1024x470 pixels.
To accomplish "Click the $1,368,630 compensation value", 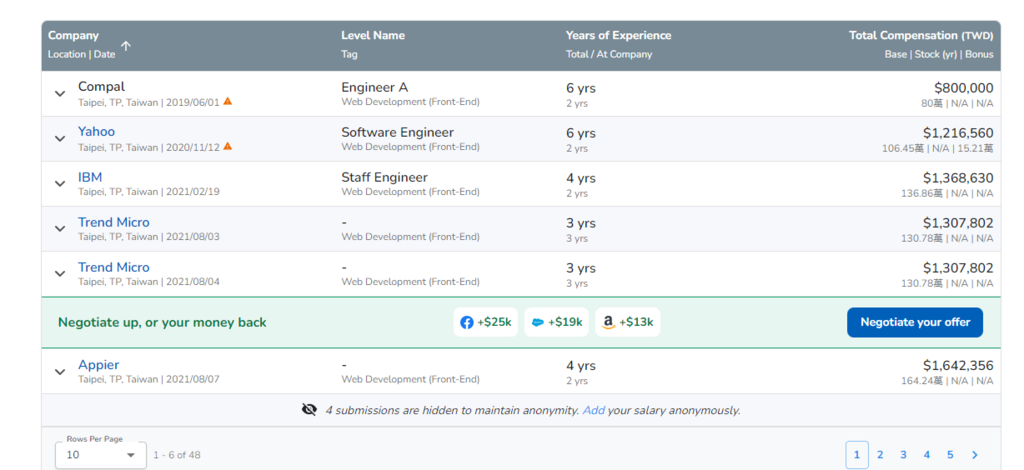I will [x=958, y=178].
